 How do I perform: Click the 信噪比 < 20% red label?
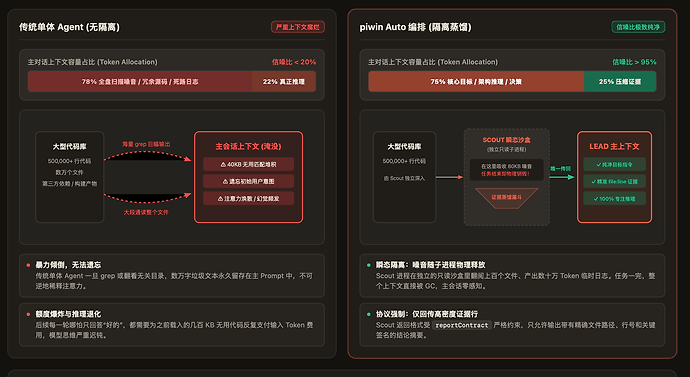(x=294, y=62)
